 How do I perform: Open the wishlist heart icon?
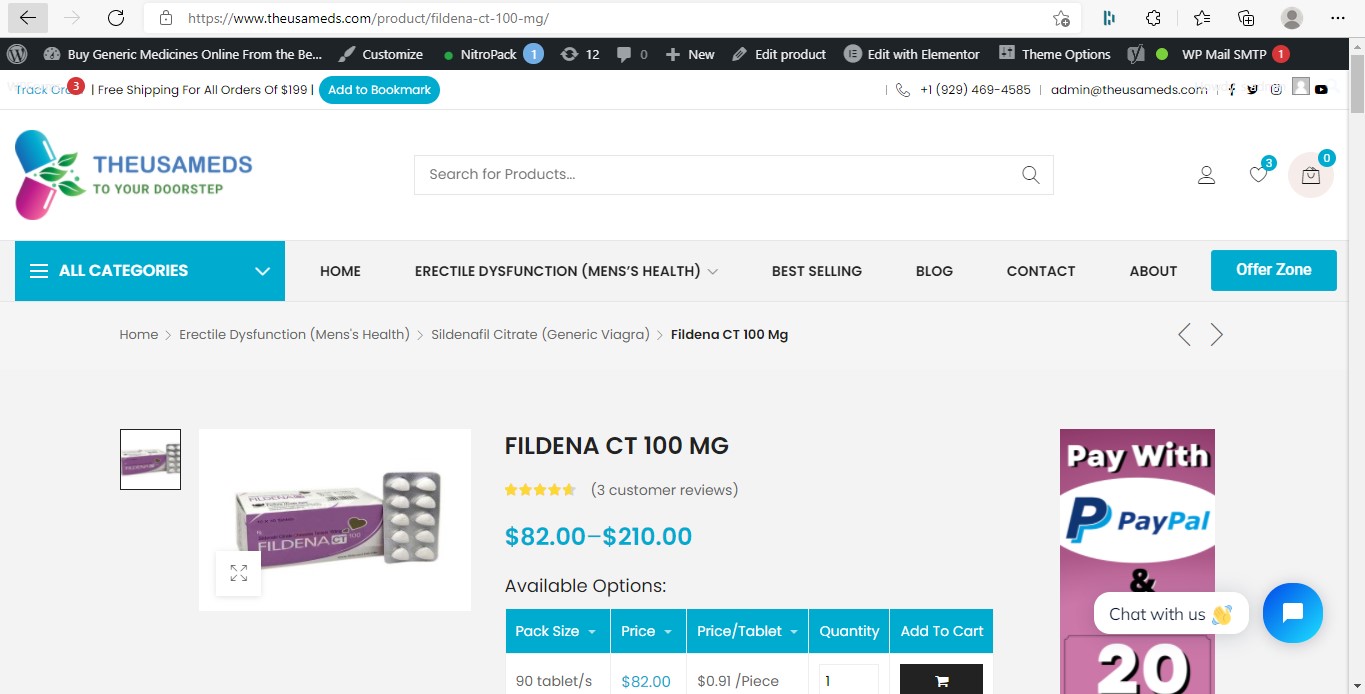tap(1259, 174)
